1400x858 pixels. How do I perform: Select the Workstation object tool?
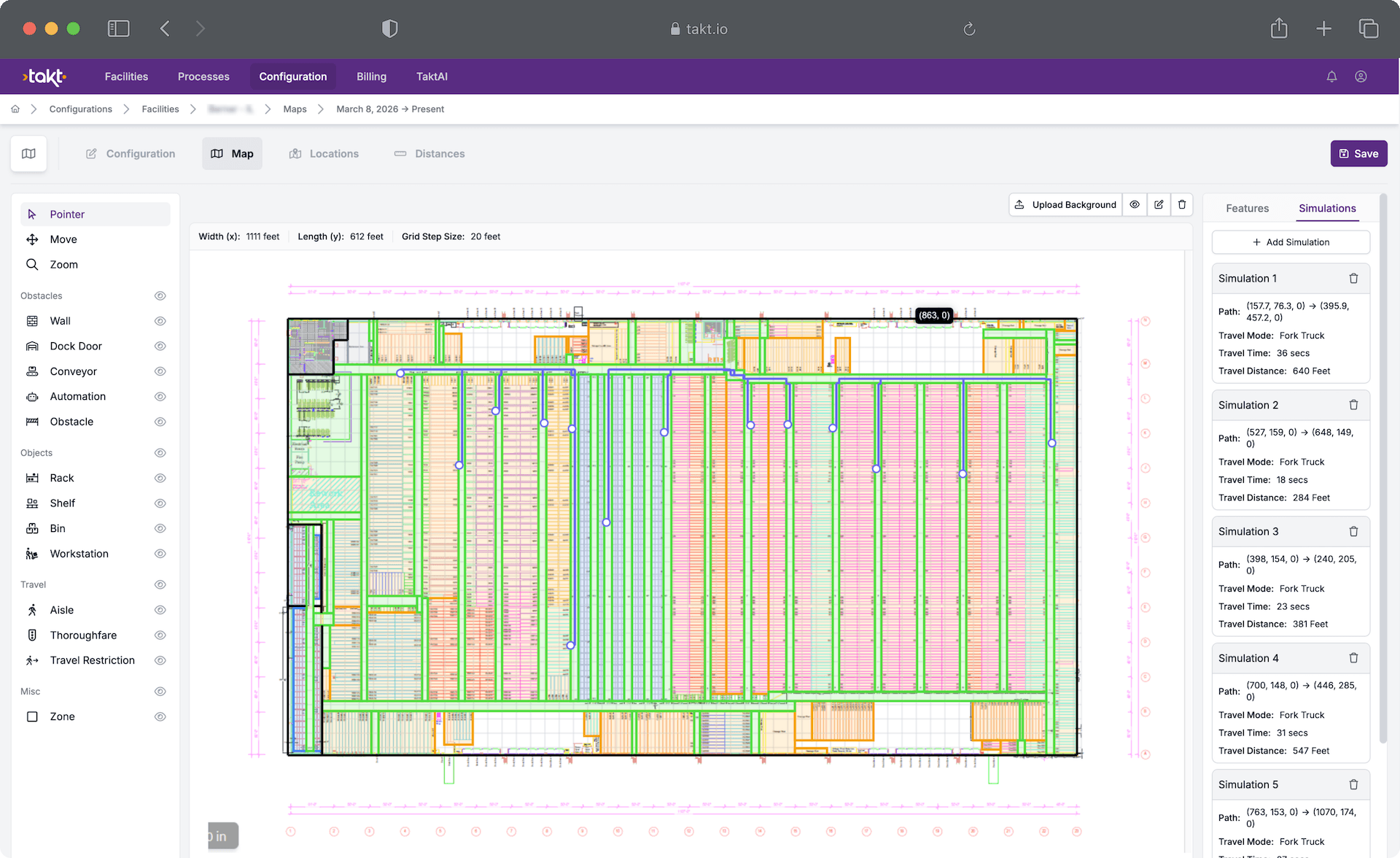[x=79, y=554]
